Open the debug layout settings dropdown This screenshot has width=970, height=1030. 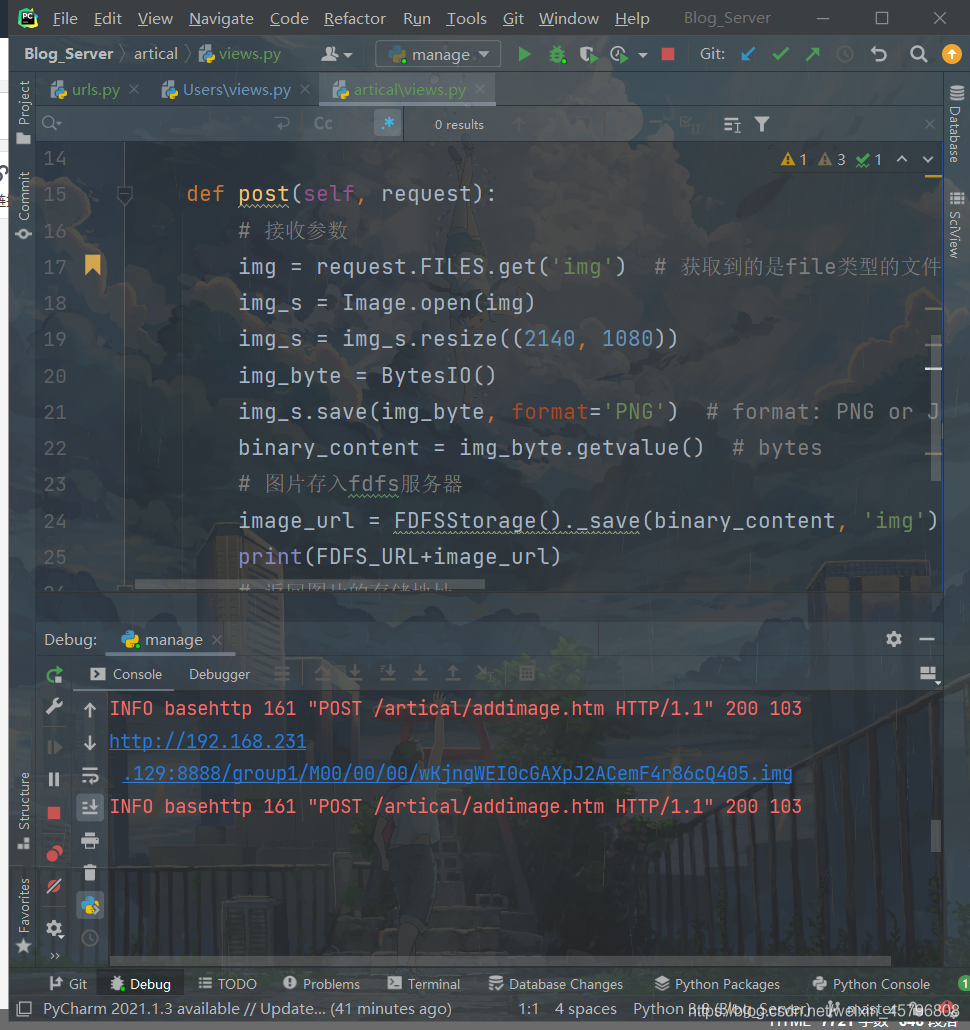928,674
